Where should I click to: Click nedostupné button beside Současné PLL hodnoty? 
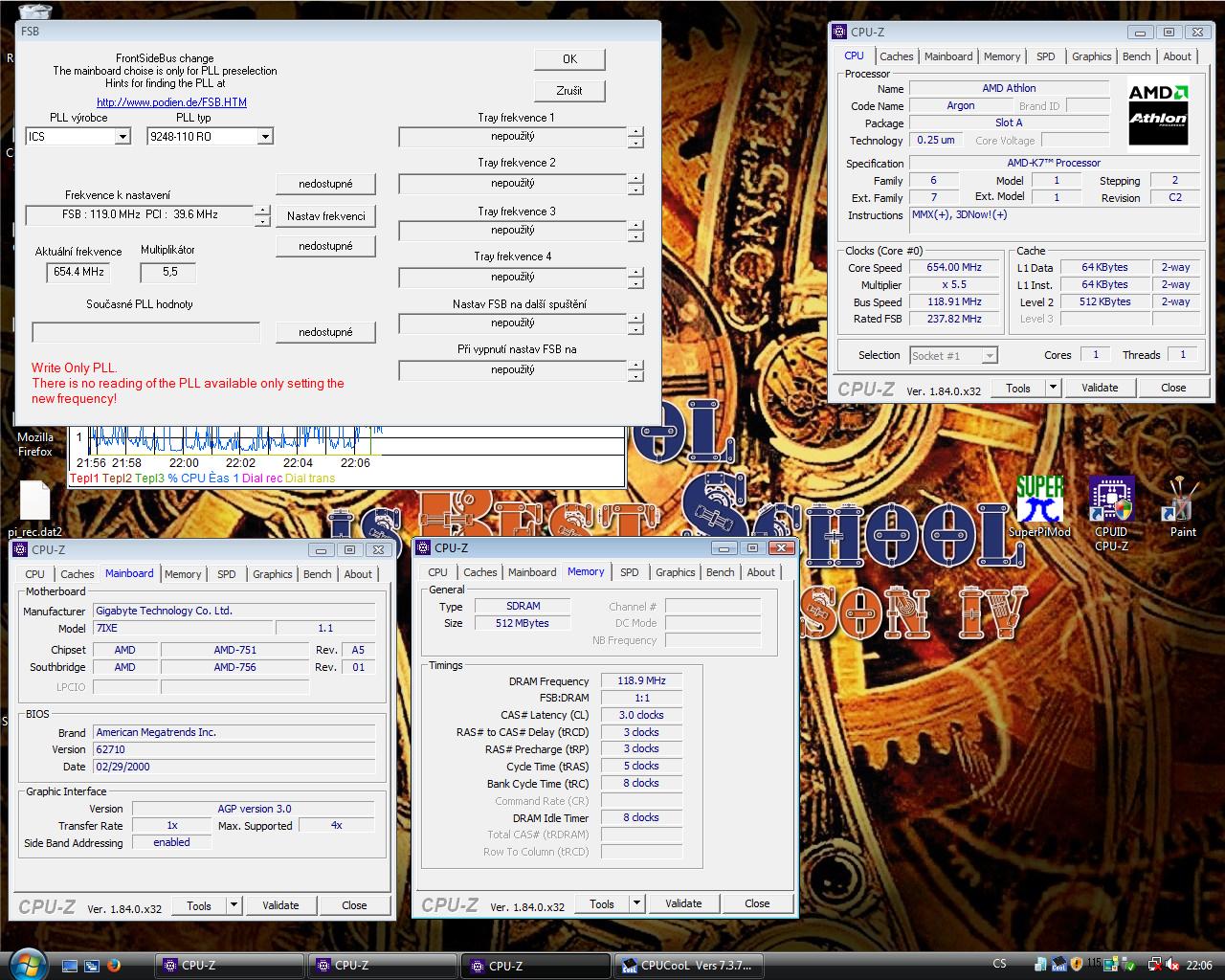325,332
